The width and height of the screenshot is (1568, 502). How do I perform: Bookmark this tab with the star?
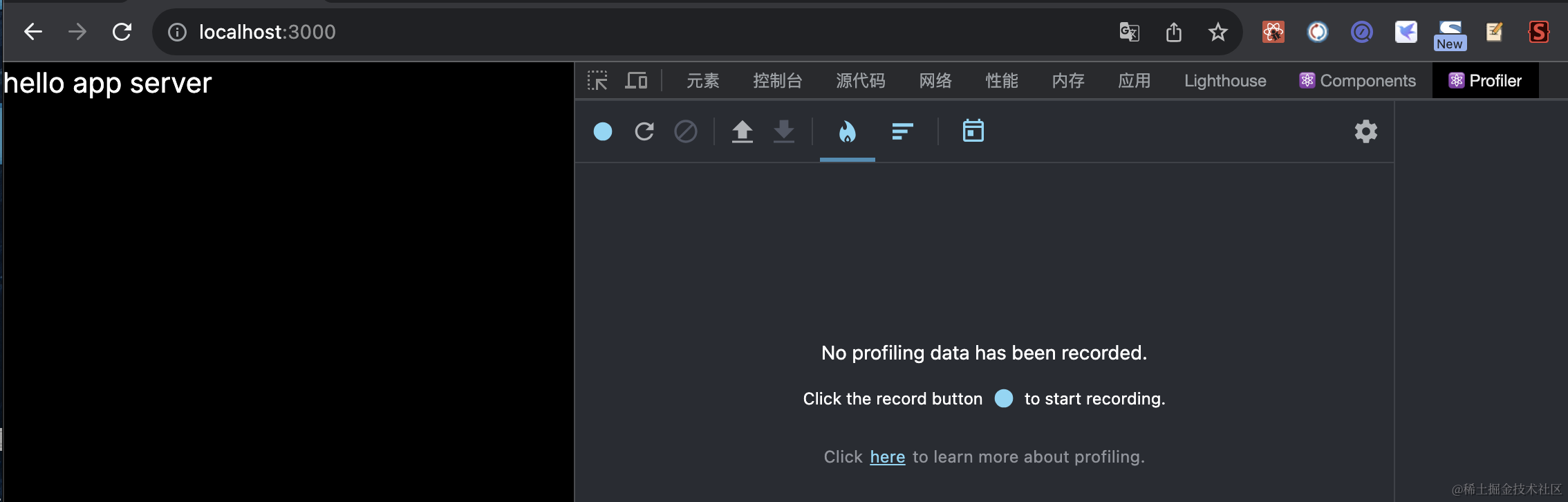(1218, 32)
